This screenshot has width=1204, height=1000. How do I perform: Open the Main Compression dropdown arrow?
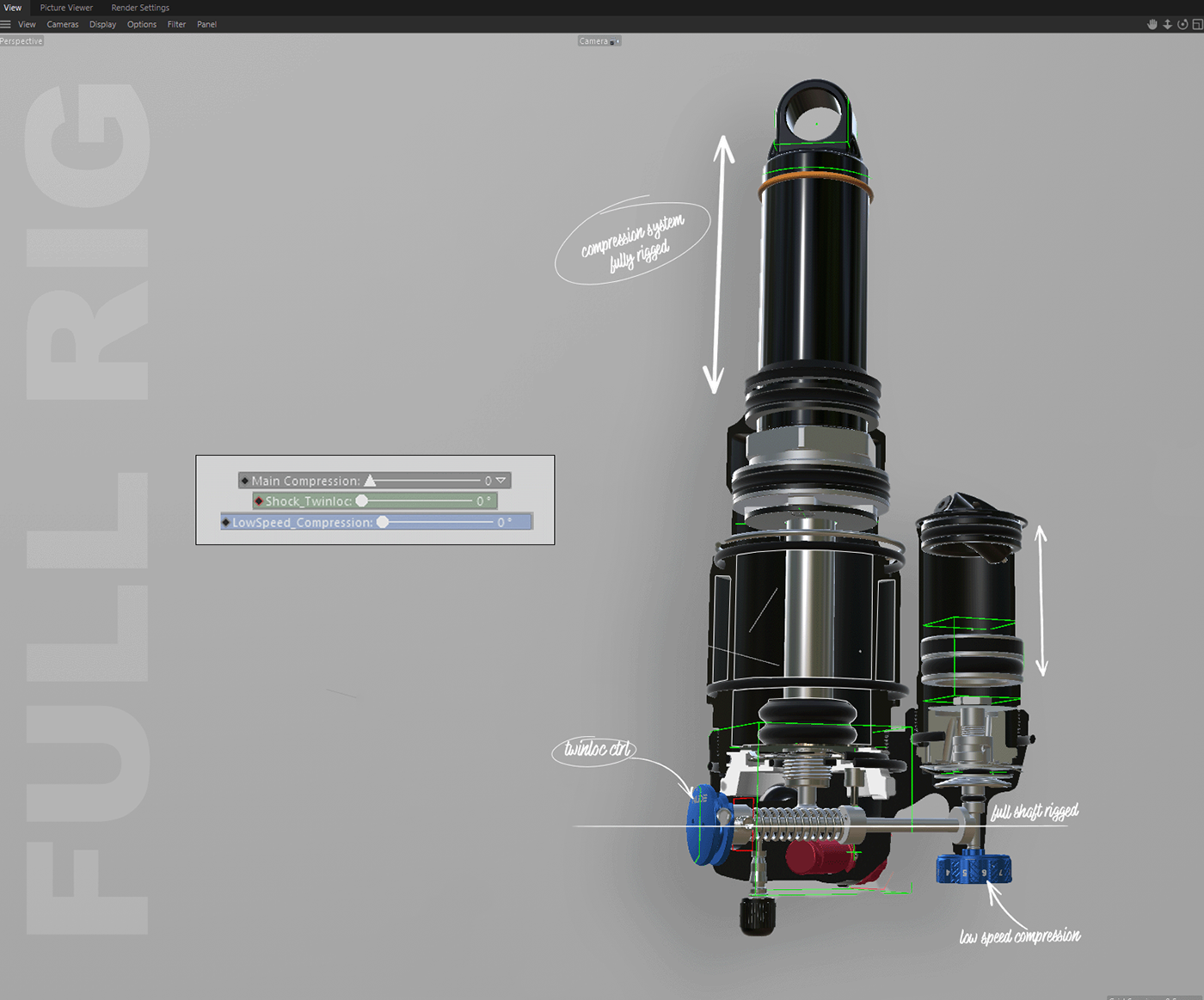(x=501, y=481)
